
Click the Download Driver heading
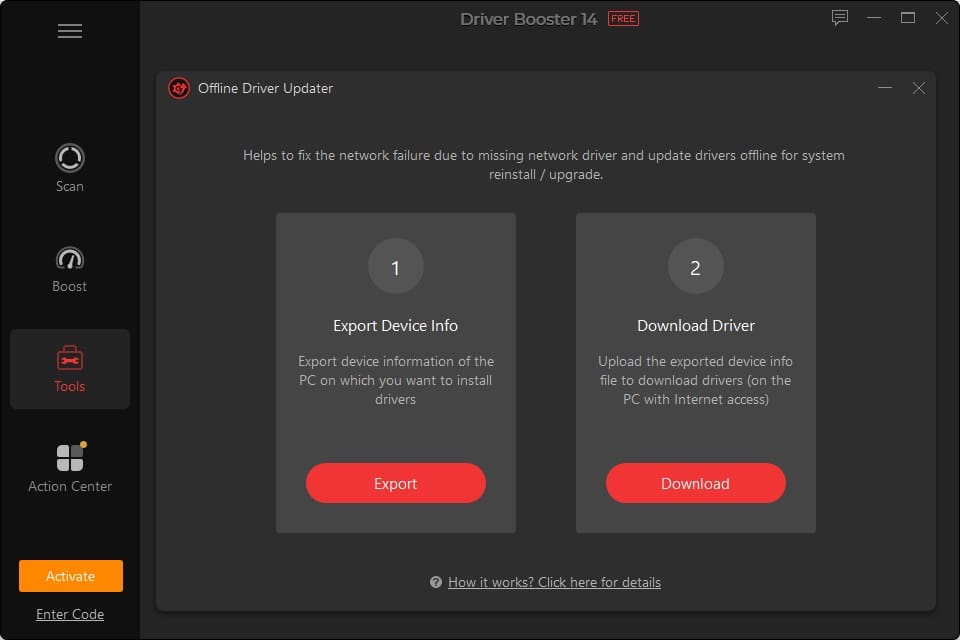(696, 325)
